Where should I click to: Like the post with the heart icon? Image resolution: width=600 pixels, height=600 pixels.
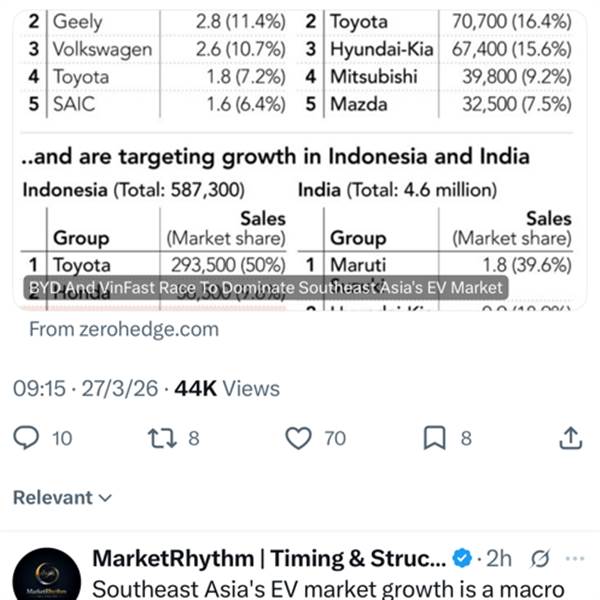click(298, 438)
